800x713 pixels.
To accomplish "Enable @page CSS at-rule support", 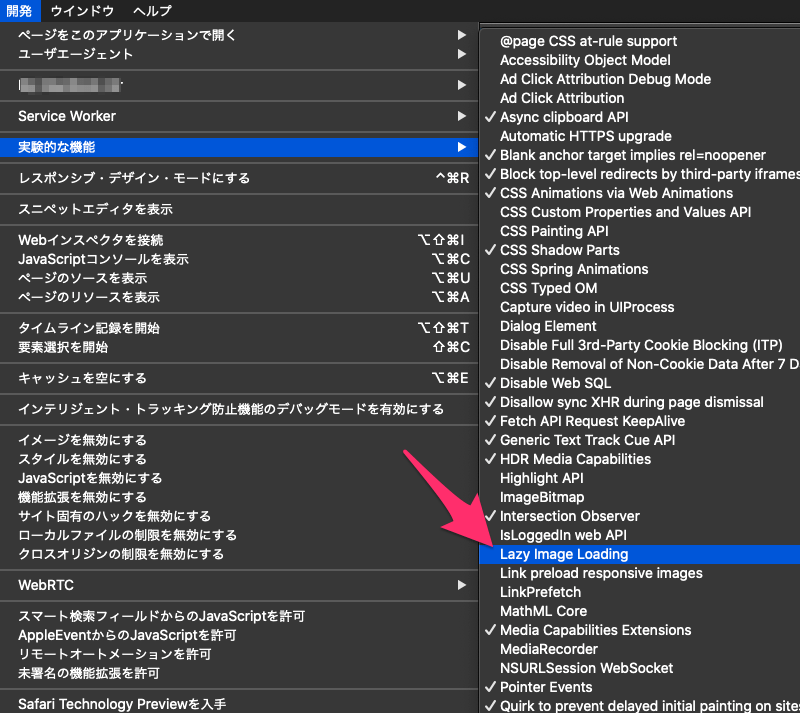I will coord(640,41).
